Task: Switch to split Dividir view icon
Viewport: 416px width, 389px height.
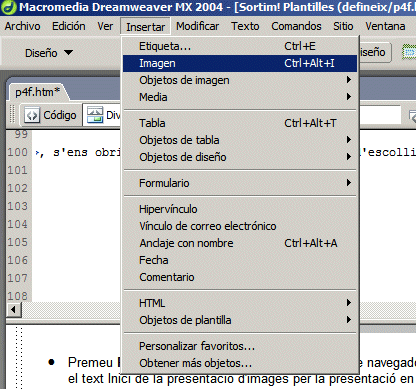Action: tap(95, 115)
